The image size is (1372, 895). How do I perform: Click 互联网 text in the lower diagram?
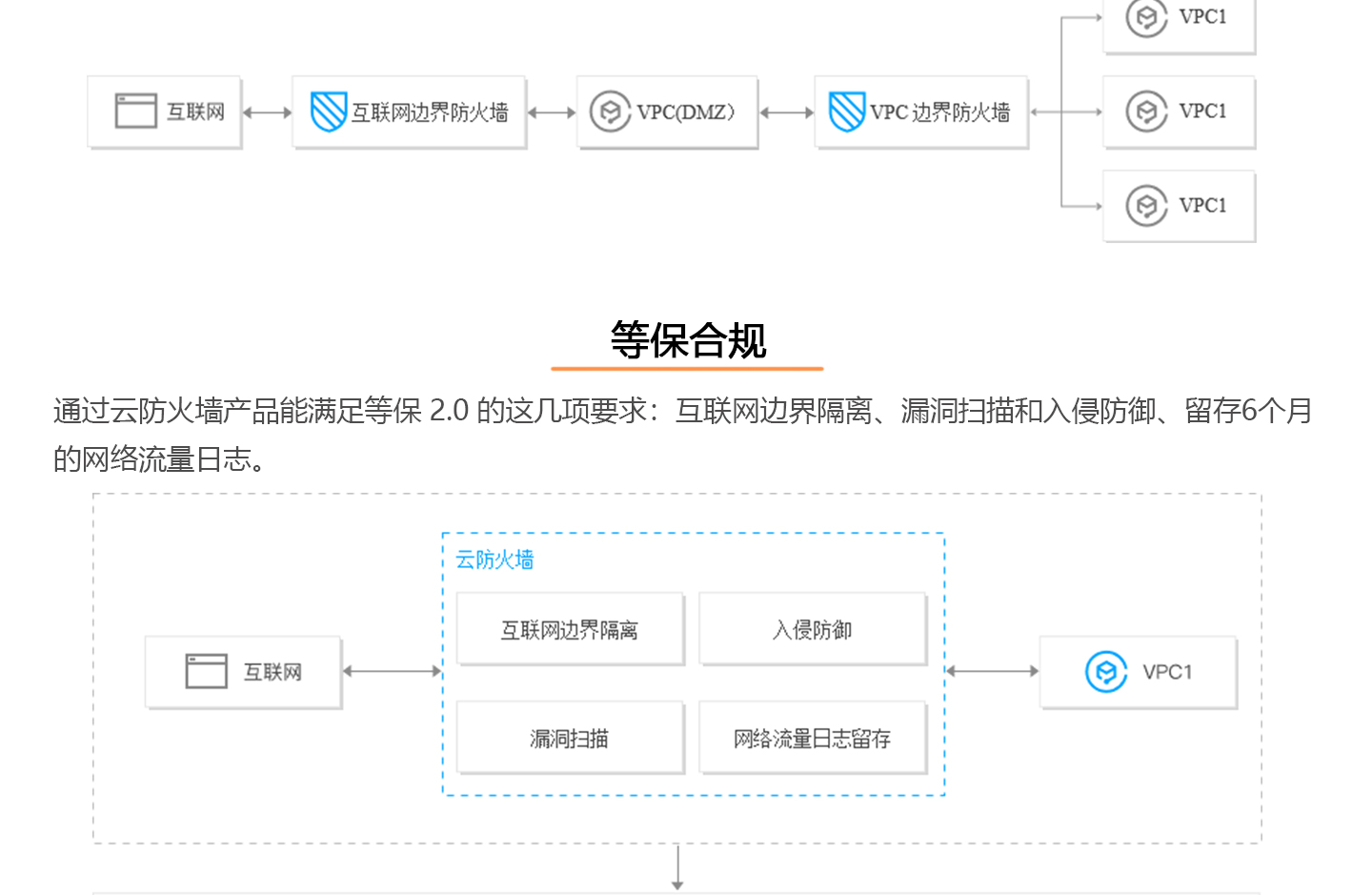(x=272, y=672)
